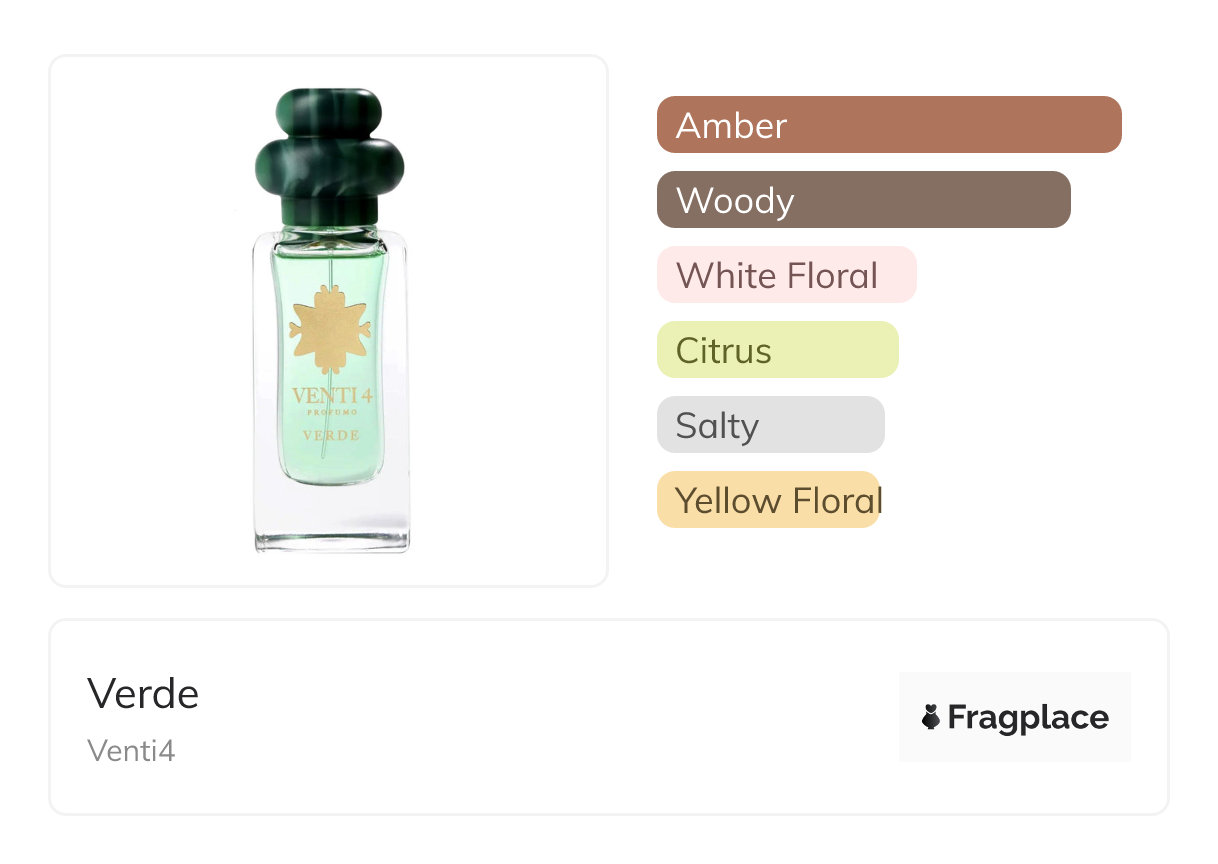Click the green liquid below VERDE label

coord(330,465)
